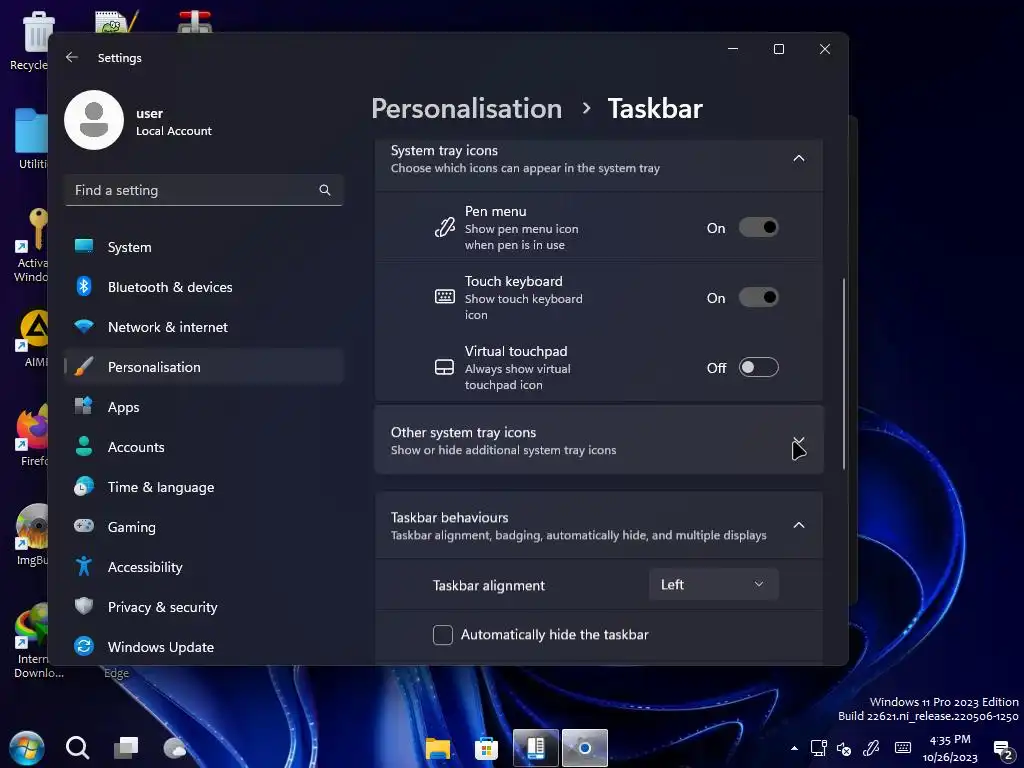Click the Gaming controller icon
1024x768 pixels.
pyautogui.click(x=84, y=526)
